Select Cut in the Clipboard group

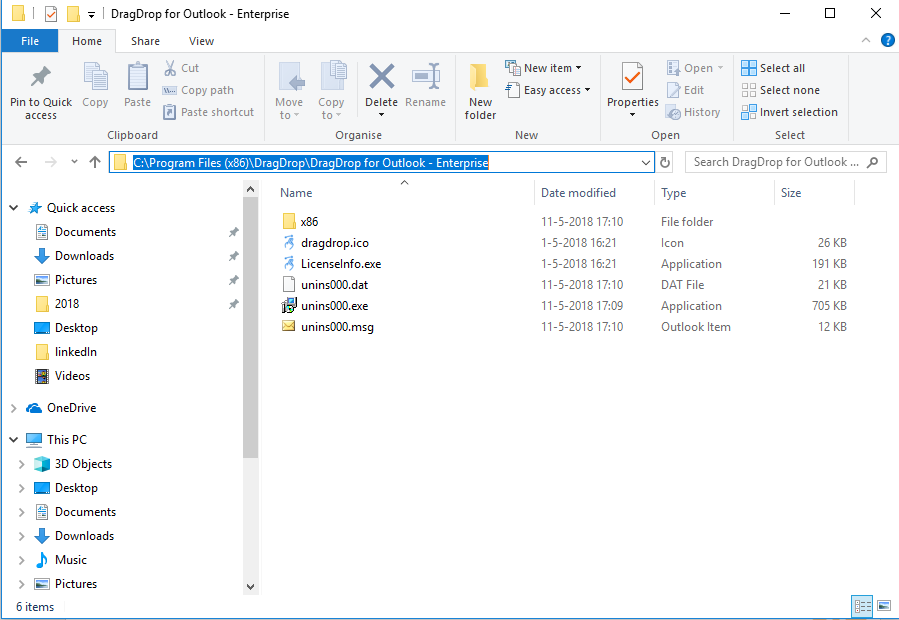[x=181, y=68]
